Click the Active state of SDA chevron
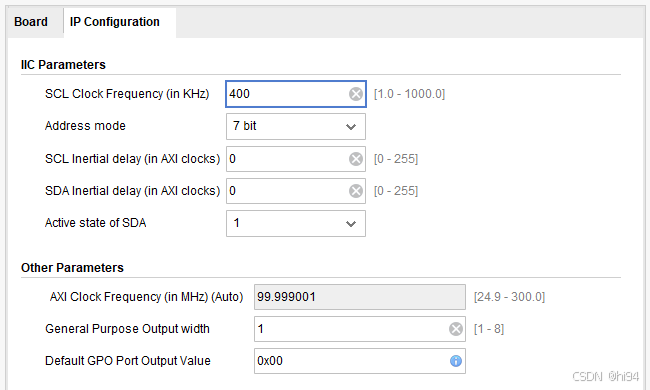Screen dimensions: 650x390 (x=351, y=224)
